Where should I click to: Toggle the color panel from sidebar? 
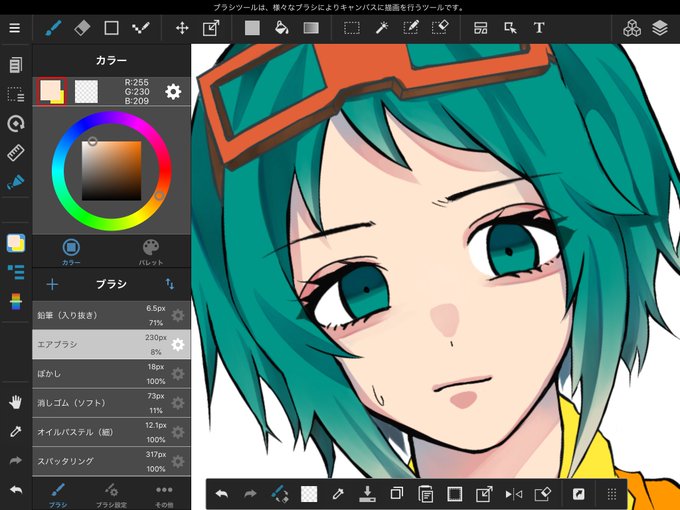coord(16,243)
